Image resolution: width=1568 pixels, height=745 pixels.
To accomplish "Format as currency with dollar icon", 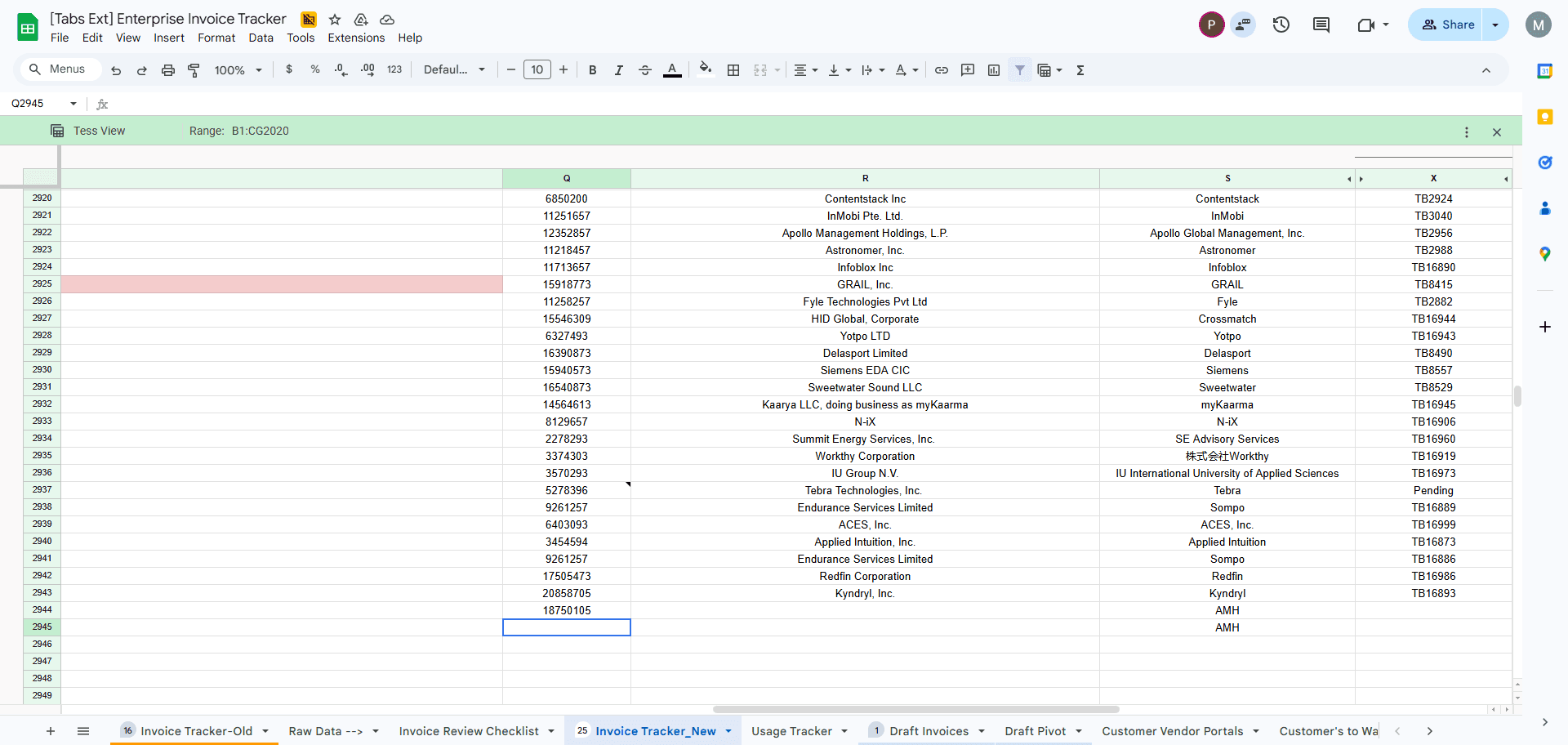I will click(289, 69).
